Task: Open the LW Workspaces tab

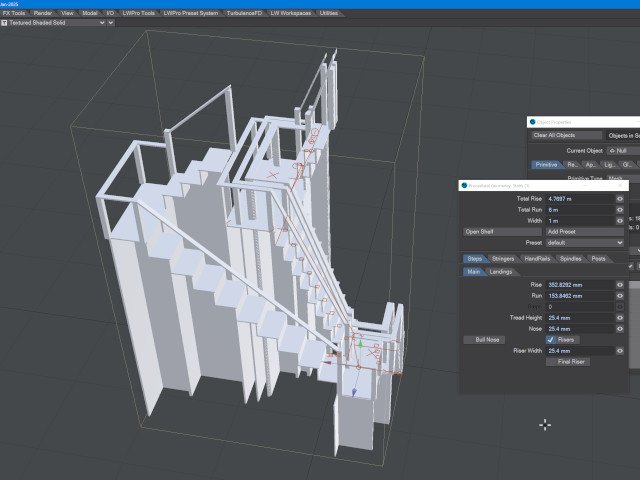Action: (291, 13)
